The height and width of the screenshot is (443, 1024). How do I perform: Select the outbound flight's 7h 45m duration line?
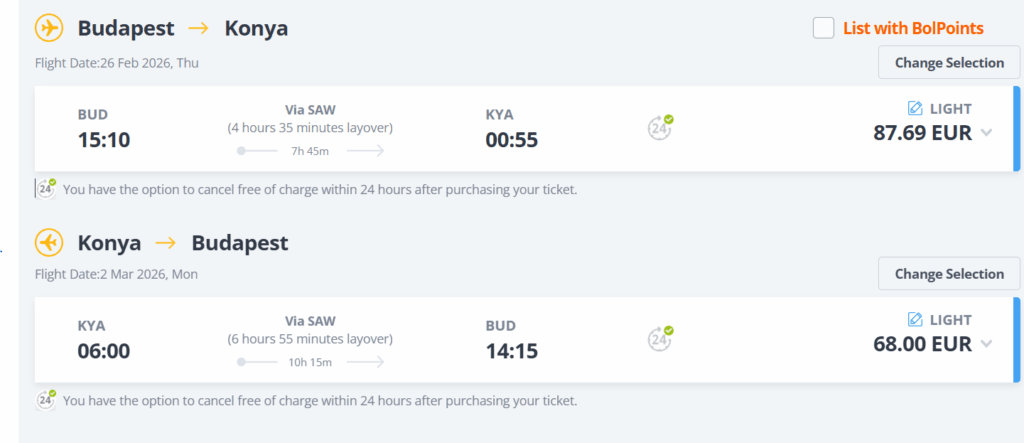[x=310, y=151]
